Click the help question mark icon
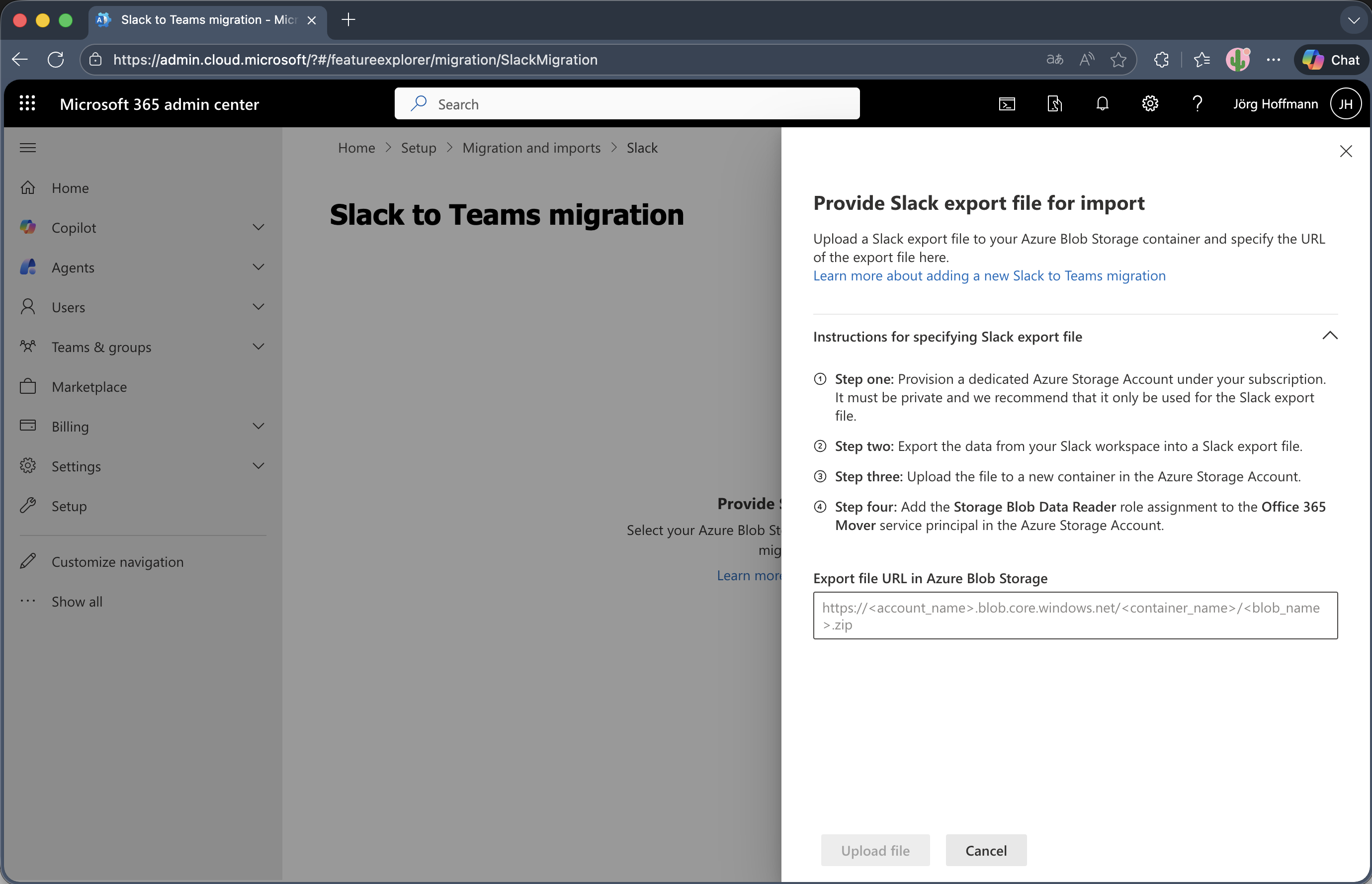This screenshot has width=1372, height=884. (x=1197, y=103)
